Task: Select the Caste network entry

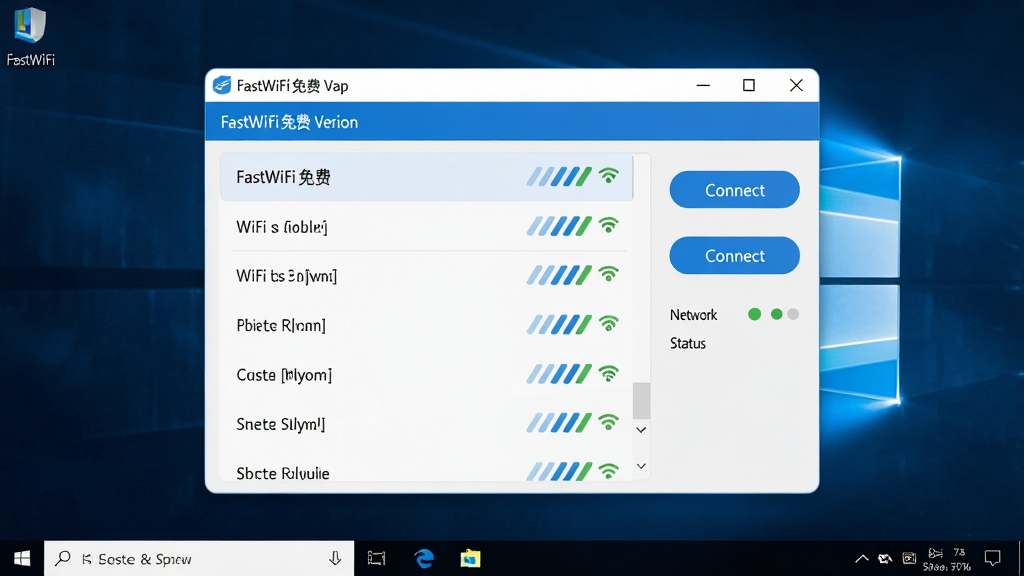Action: click(426, 374)
